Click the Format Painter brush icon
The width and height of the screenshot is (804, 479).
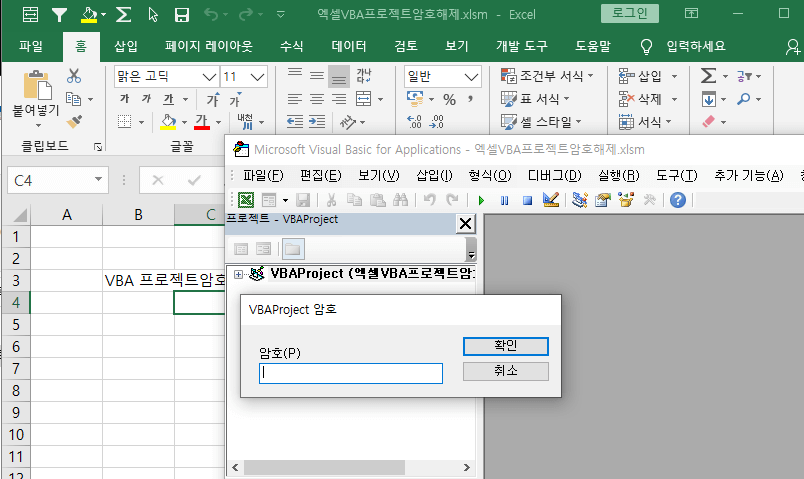[x=74, y=122]
